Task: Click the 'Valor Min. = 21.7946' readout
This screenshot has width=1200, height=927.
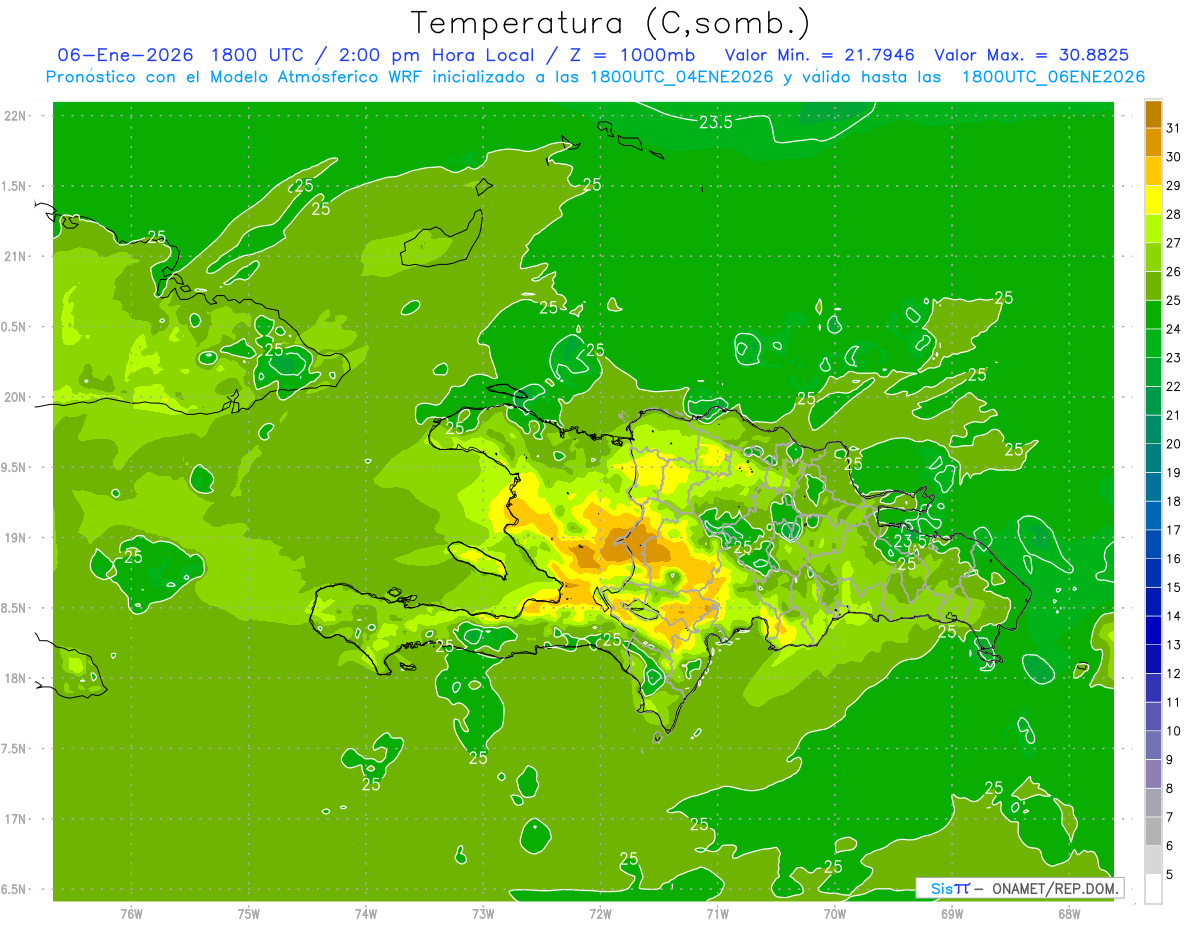Action: [820, 55]
